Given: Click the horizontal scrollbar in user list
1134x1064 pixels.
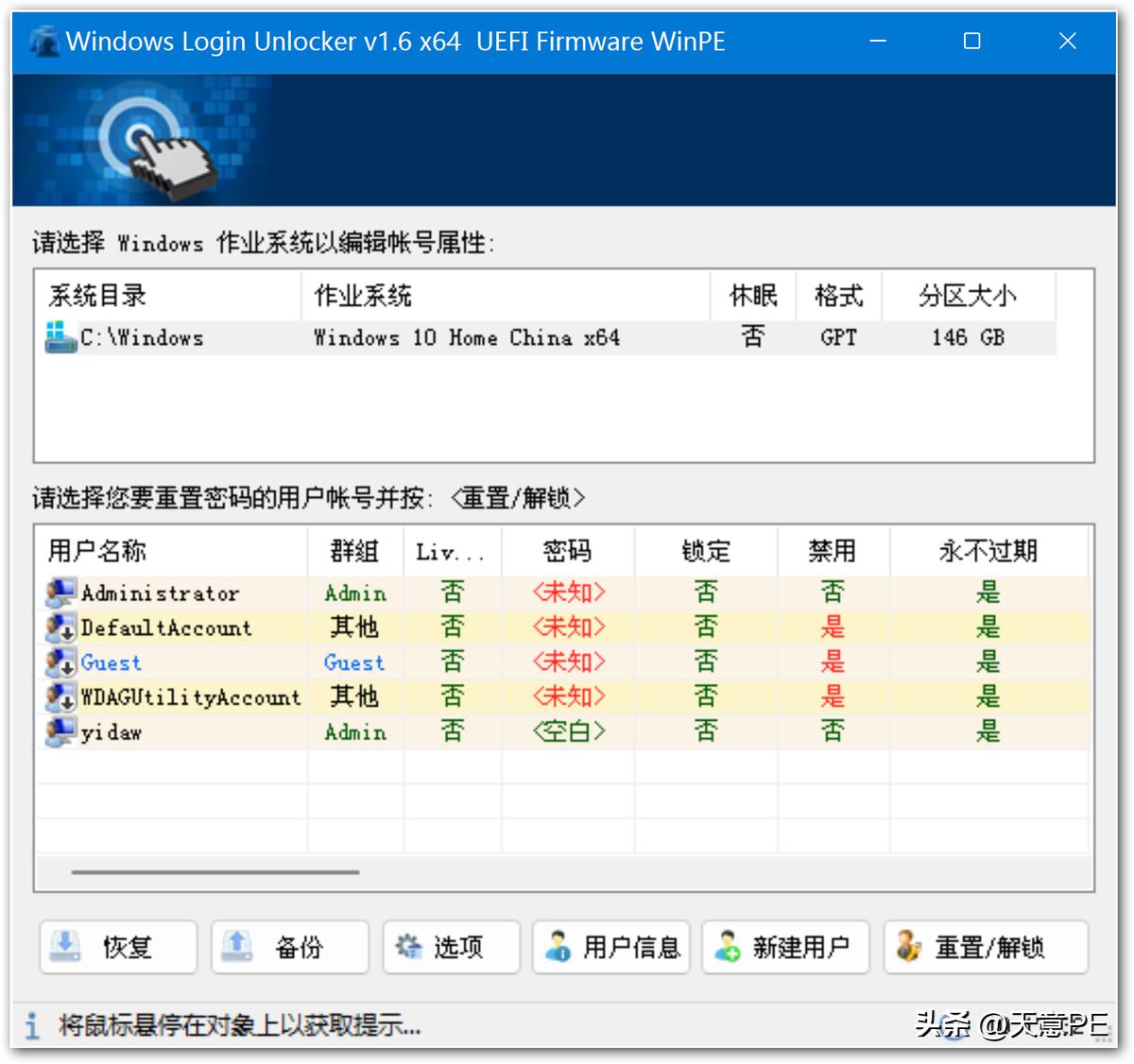Looking at the screenshot, I should pyautogui.click(x=215, y=872).
